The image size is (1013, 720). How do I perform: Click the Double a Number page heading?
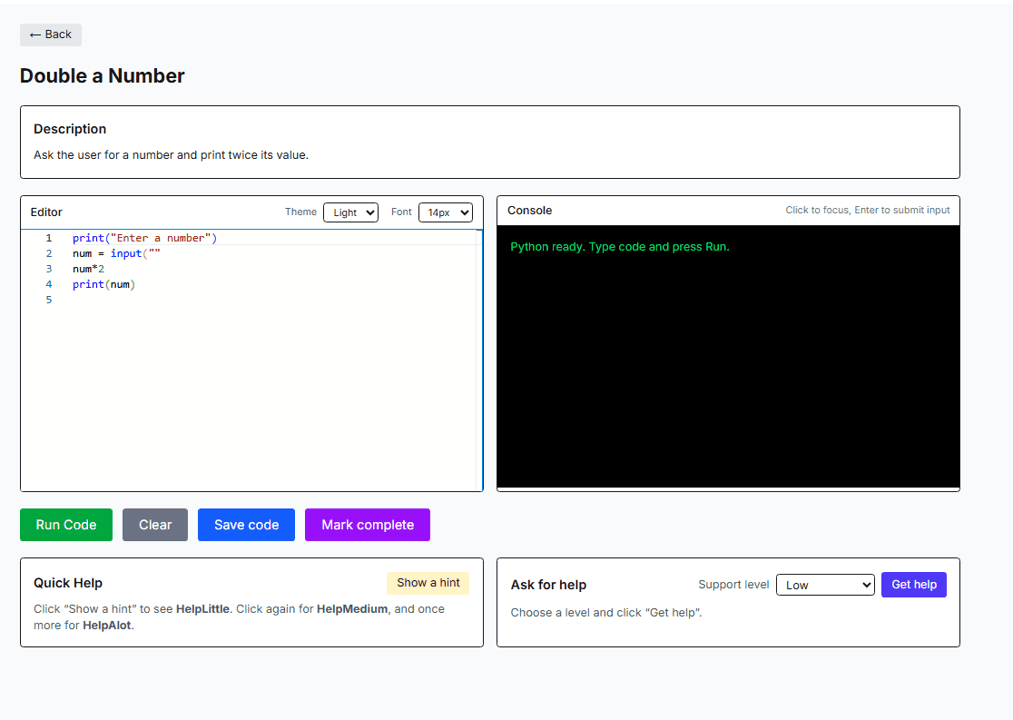coord(101,75)
